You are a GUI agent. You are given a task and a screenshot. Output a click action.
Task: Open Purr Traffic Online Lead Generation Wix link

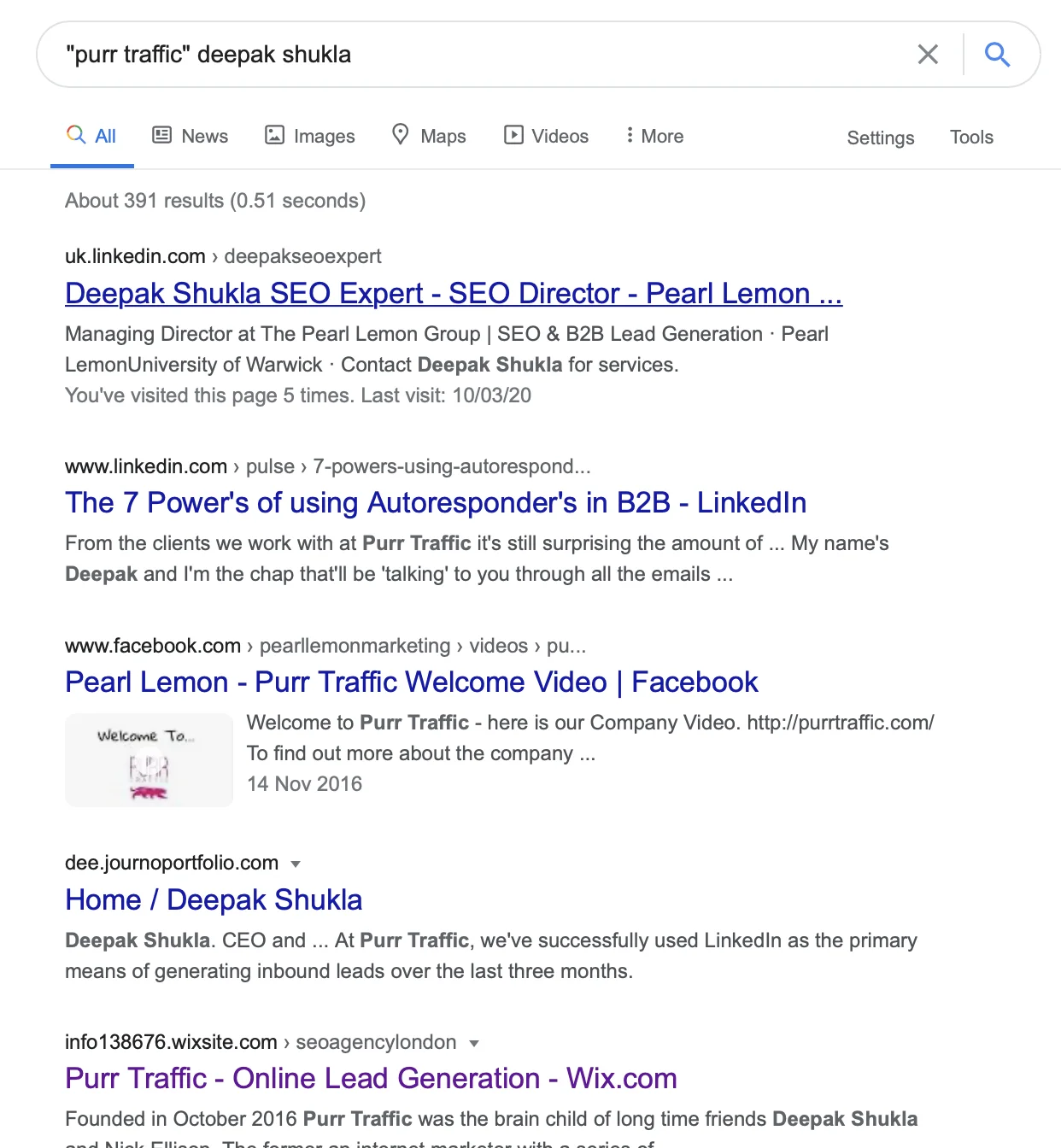tap(371, 1078)
